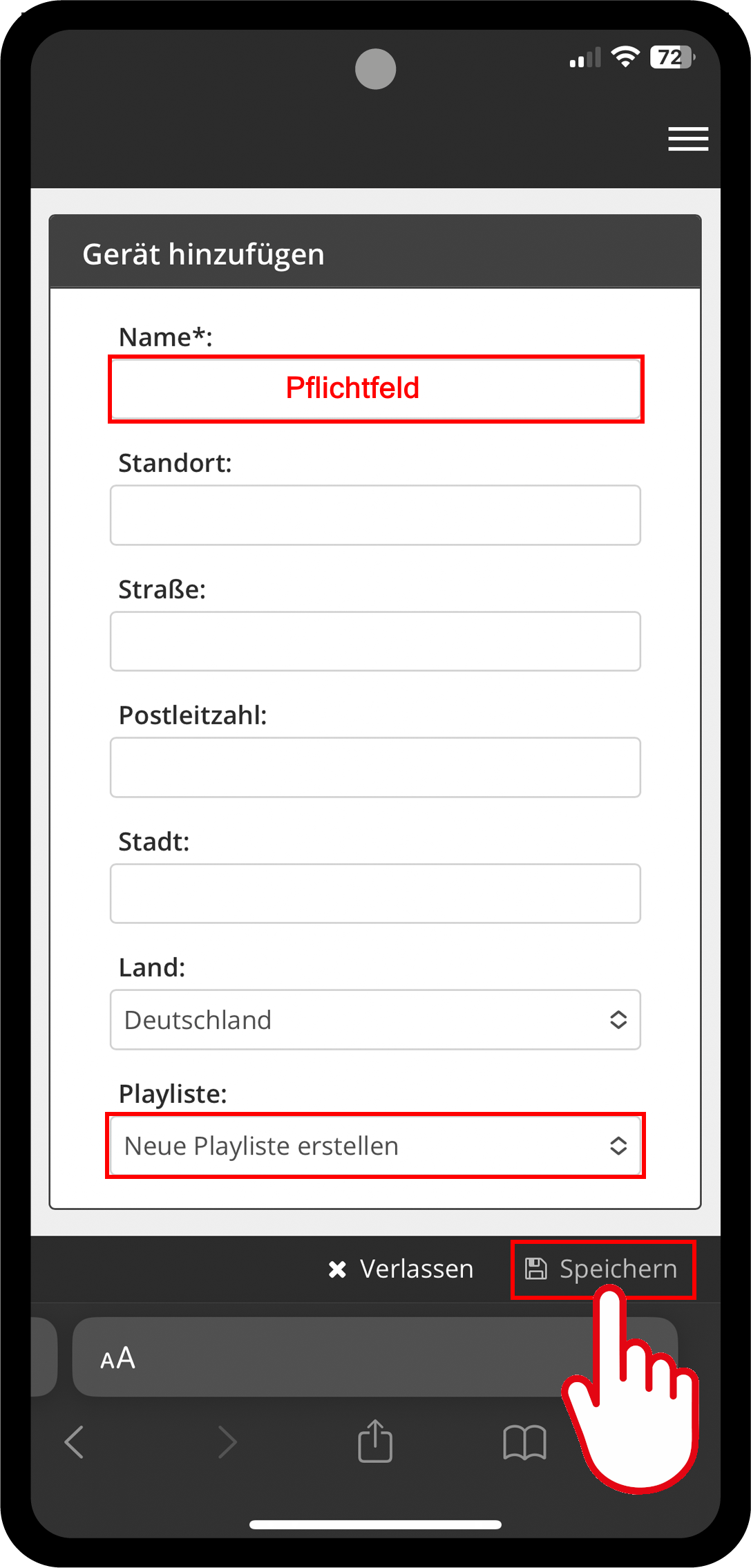This screenshot has height=1568, width=751.
Task: Click the Postleitzahl input box
Action: (375, 767)
